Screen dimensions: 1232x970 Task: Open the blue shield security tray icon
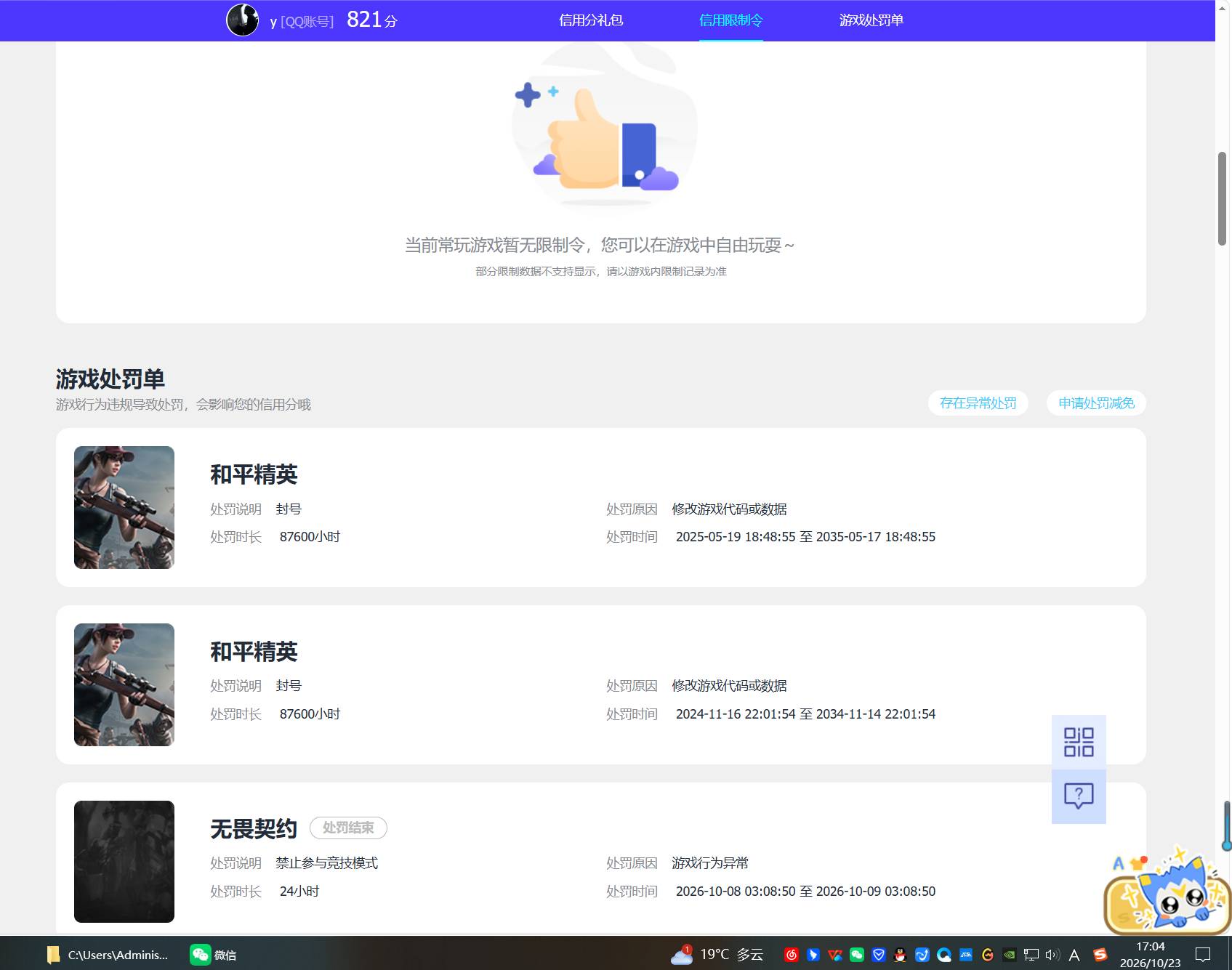coord(879,955)
